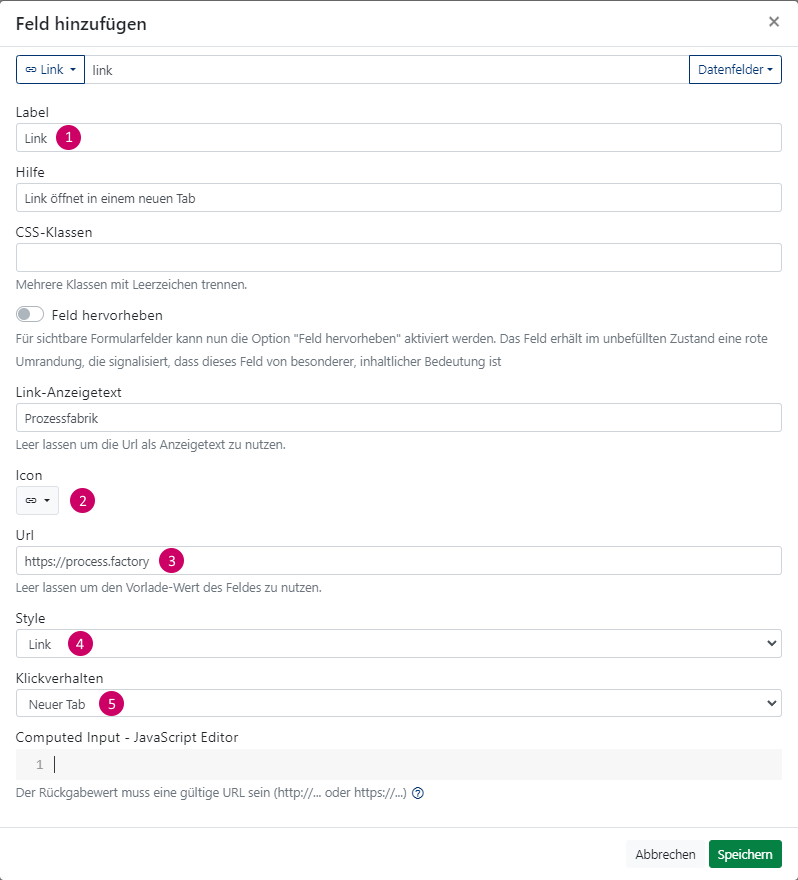
Task: Click the chain icon in Link type button
Action: [x=31, y=70]
